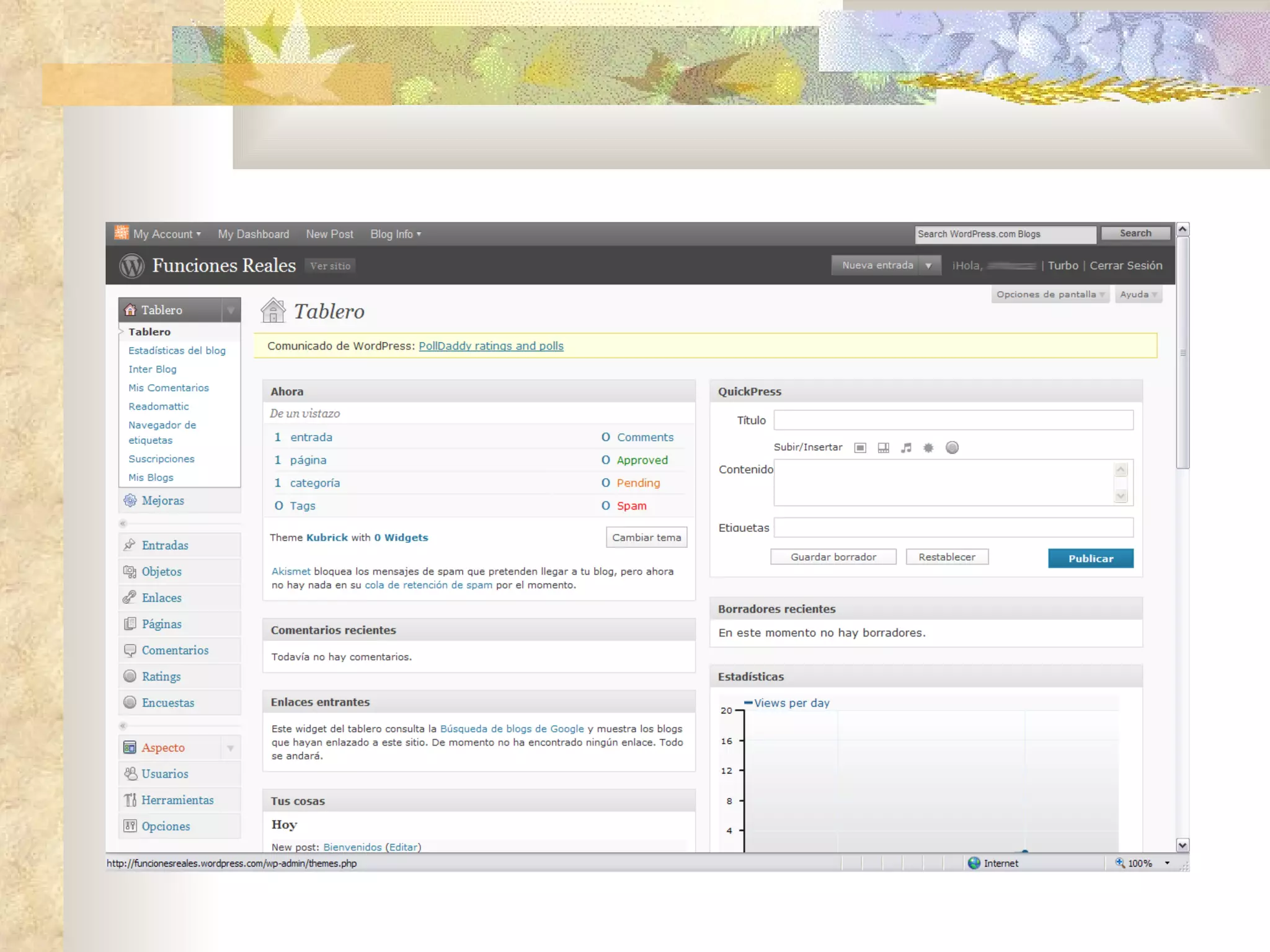The height and width of the screenshot is (952, 1270).
Task: Click the Publicar button
Action: pyautogui.click(x=1090, y=558)
